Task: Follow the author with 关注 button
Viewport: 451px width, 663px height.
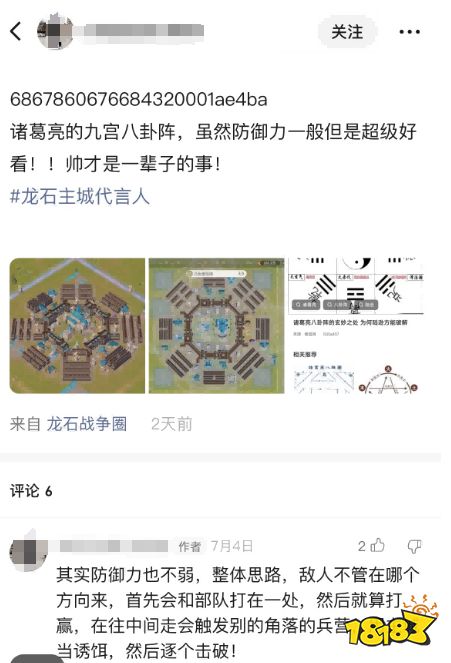Action: (x=347, y=32)
